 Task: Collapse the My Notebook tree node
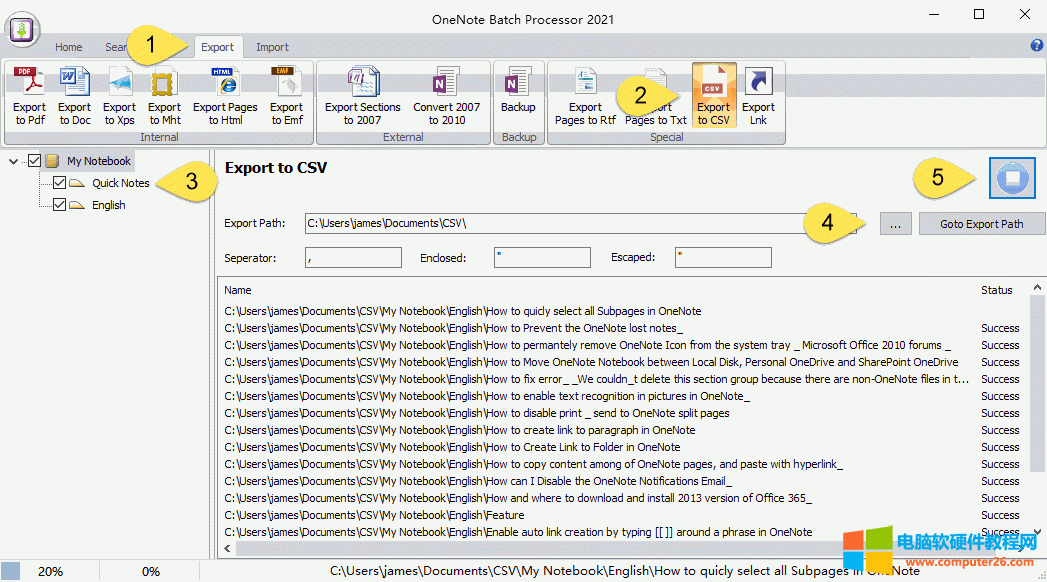click(13, 160)
